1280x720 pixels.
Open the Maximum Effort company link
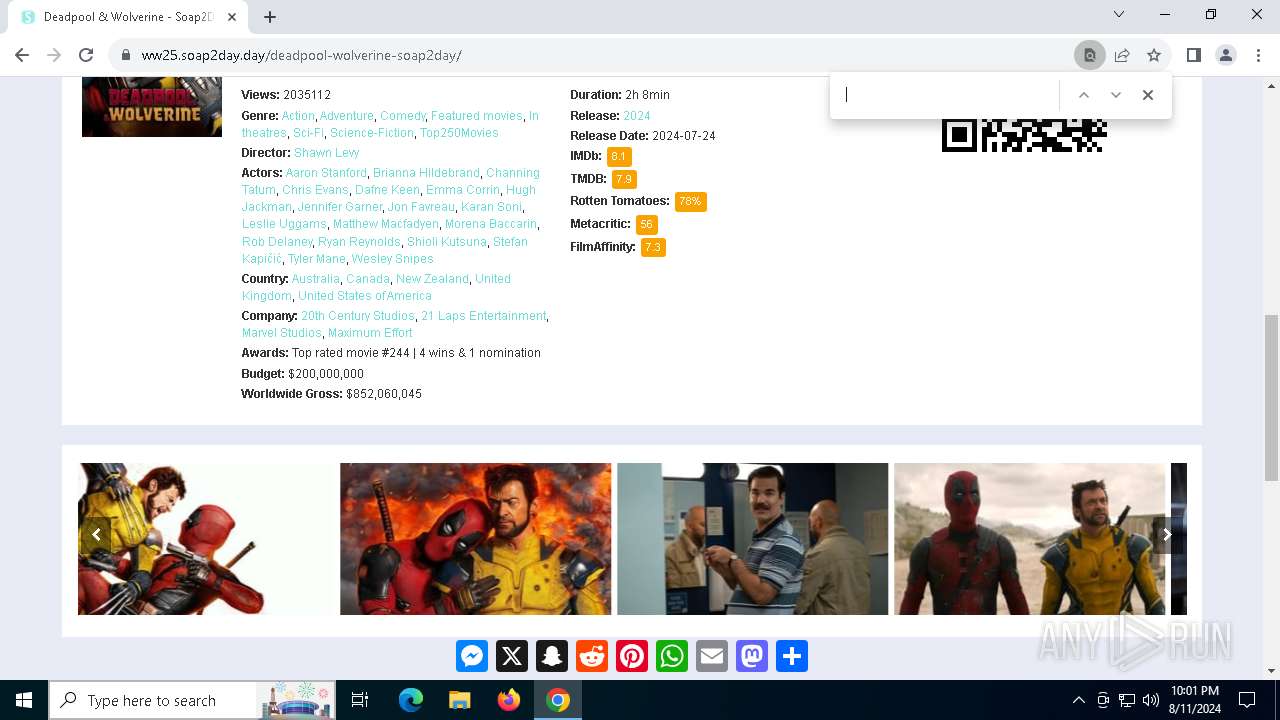(370, 333)
